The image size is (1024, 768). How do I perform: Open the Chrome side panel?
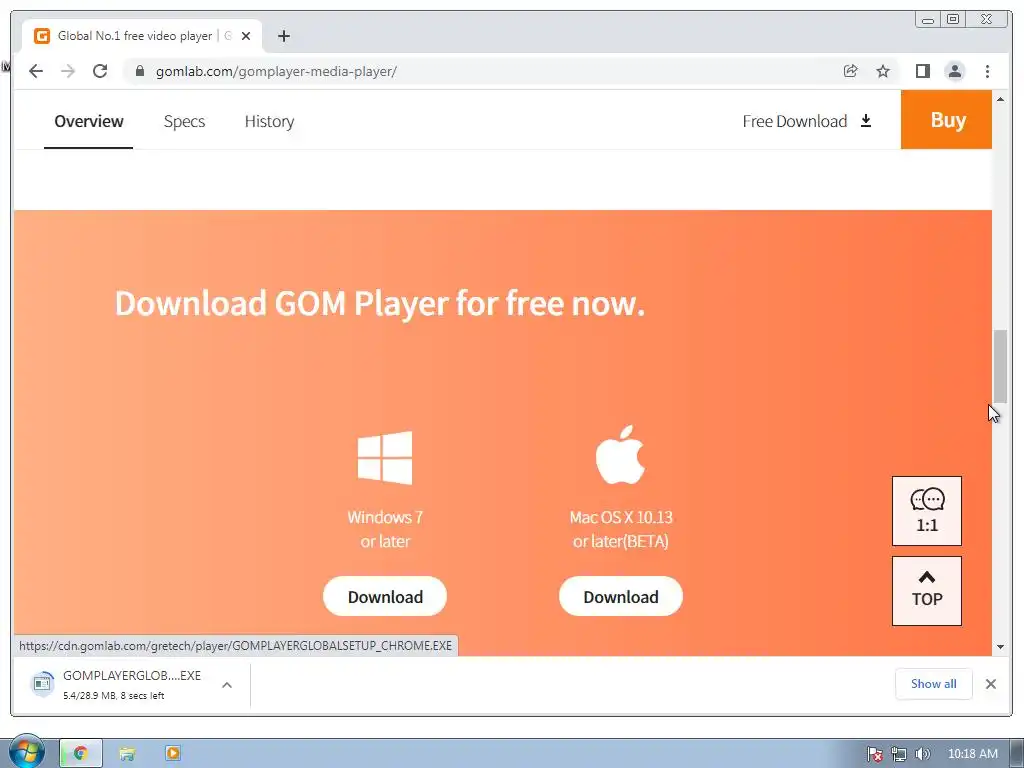coord(922,71)
